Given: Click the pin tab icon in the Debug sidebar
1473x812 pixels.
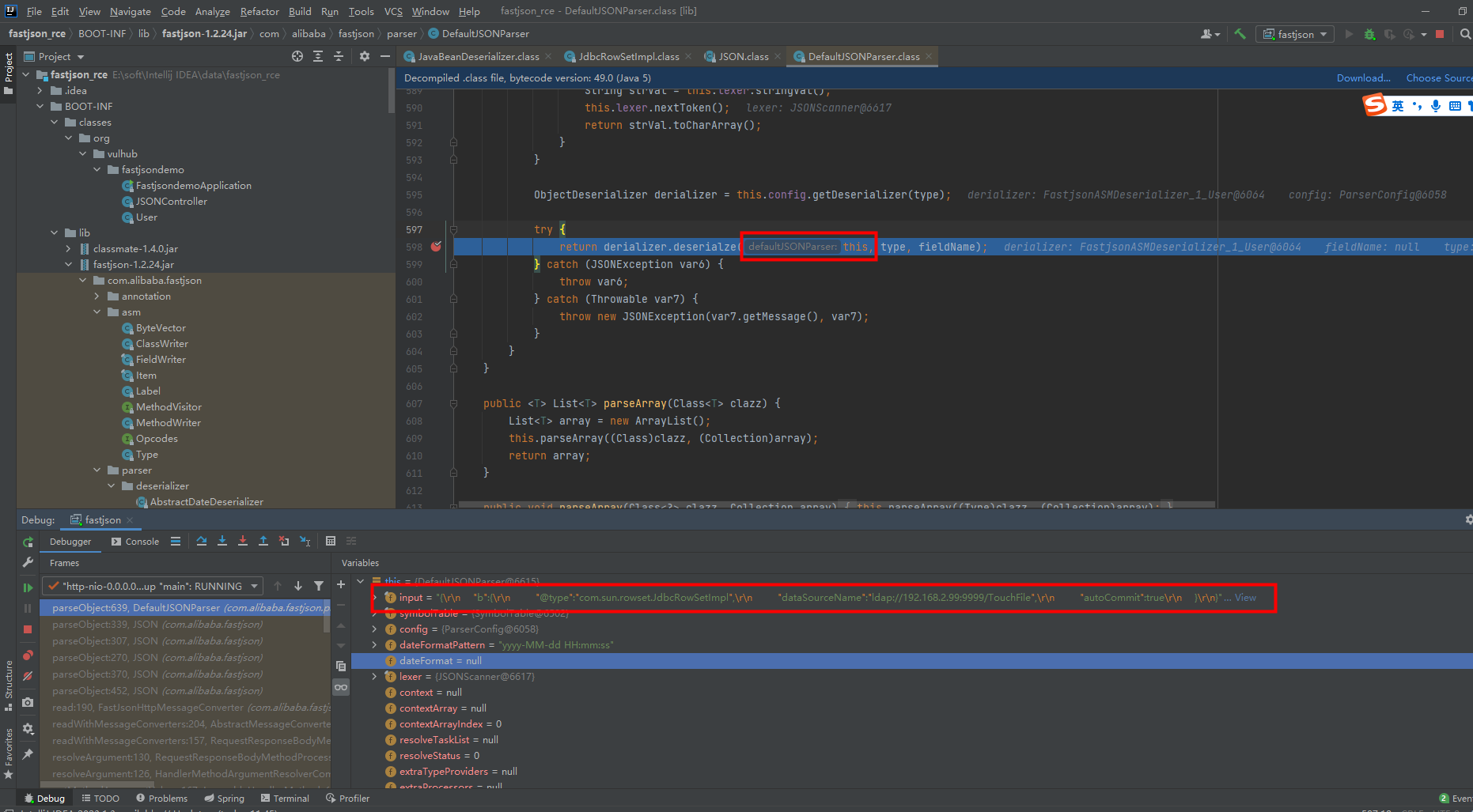Looking at the screenshot, I should [28, 754].
